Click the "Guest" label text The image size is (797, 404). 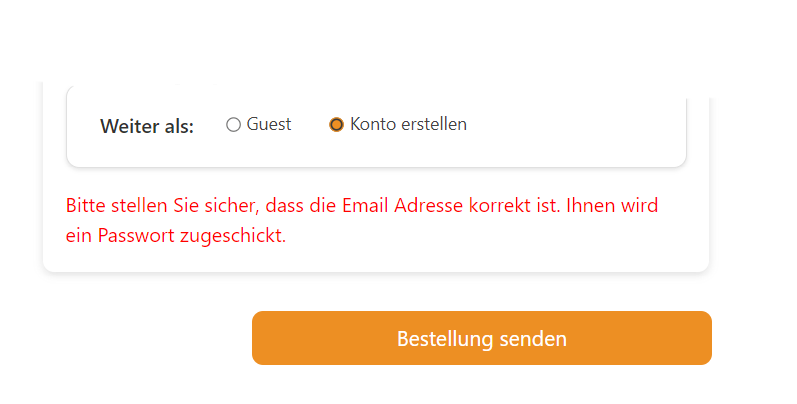coord(269,124)
